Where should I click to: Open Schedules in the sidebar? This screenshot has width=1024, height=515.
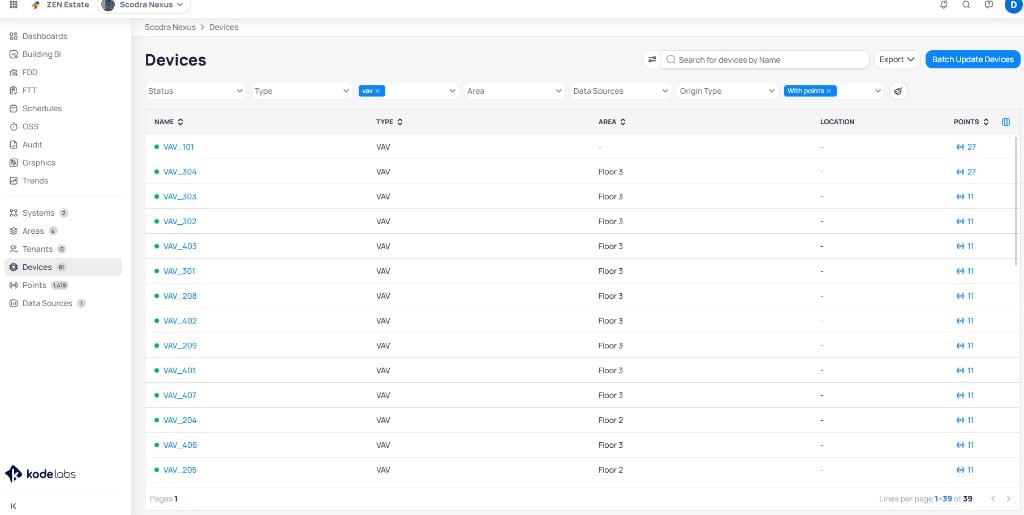(x=42, y=108)
